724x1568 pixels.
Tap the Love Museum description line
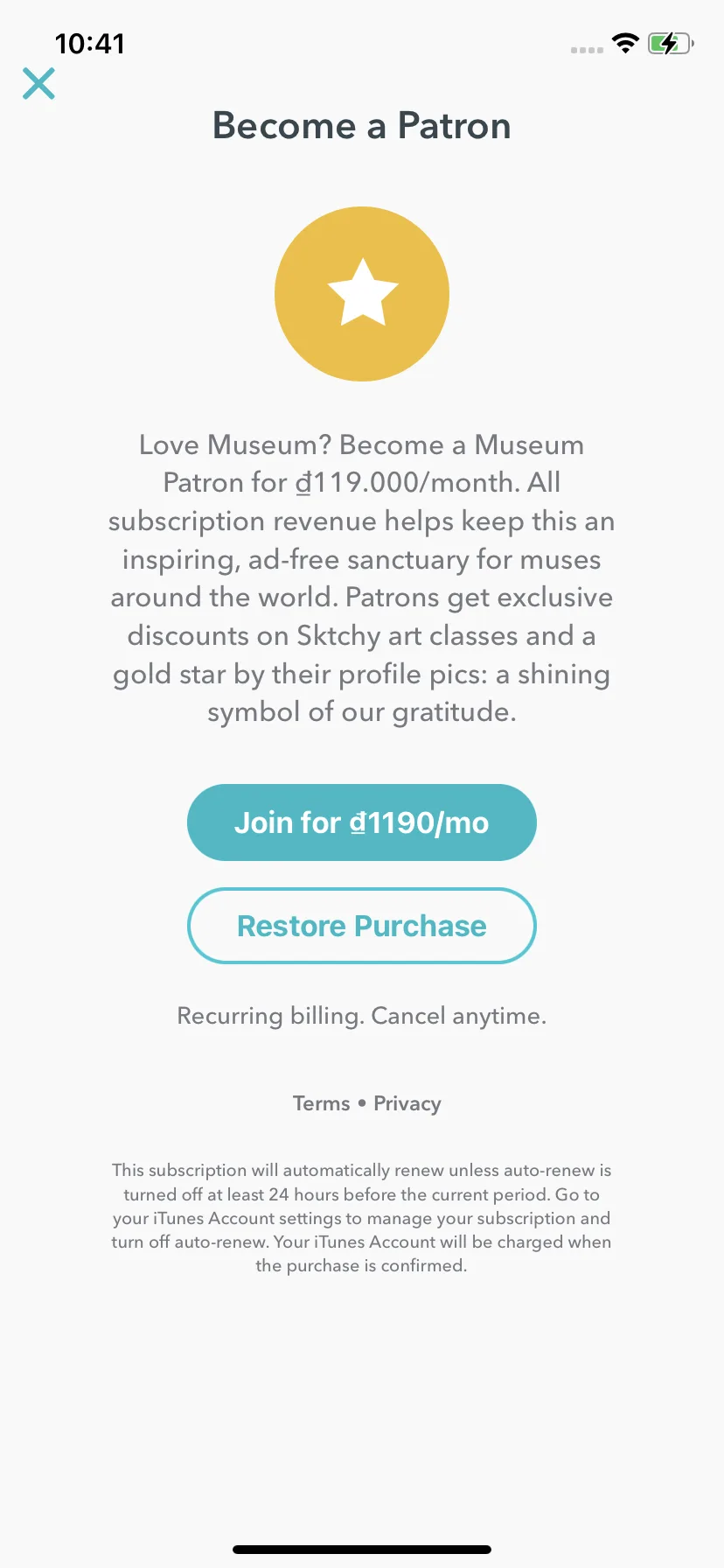(x=362, y=444)
